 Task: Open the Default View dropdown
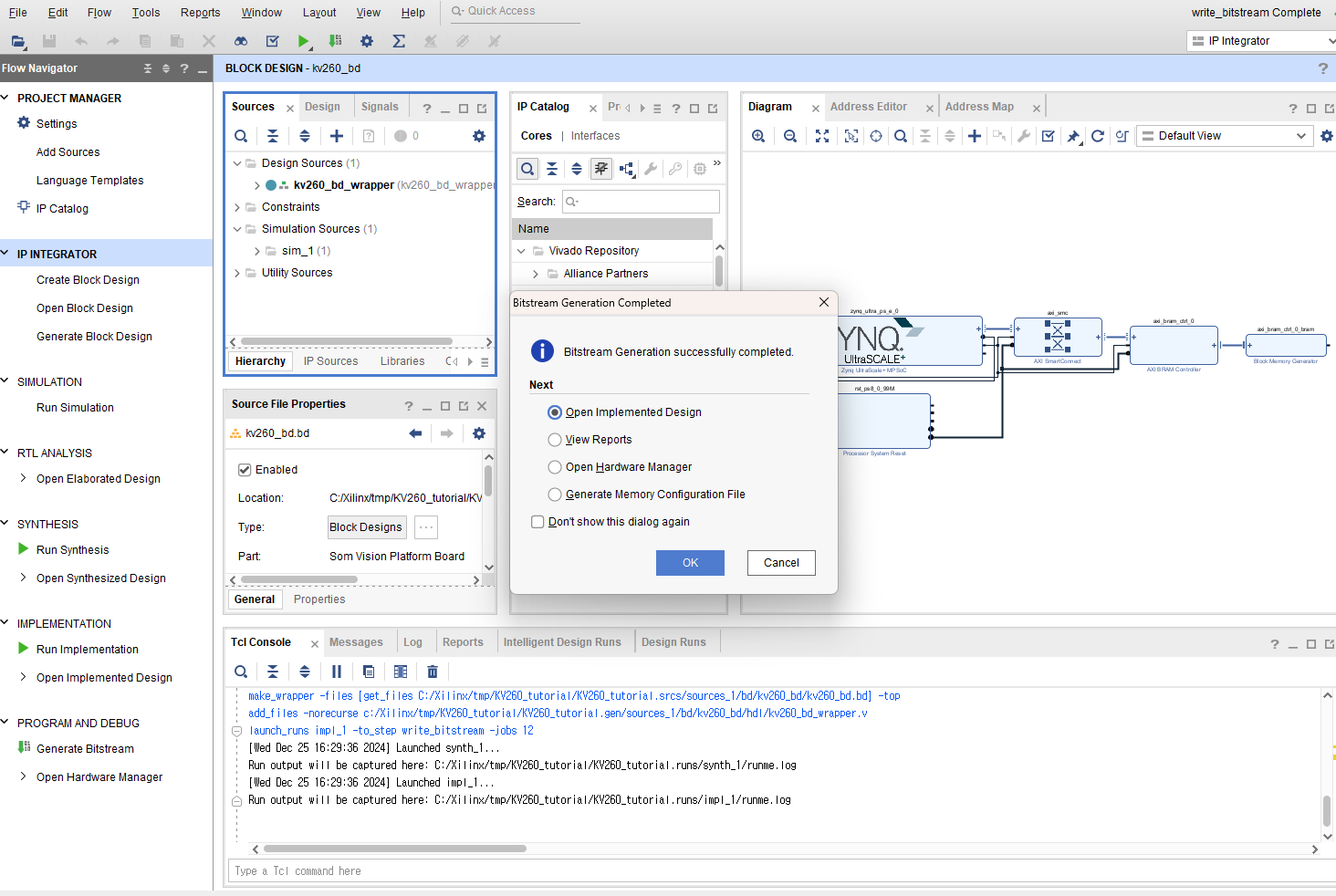1224,136
